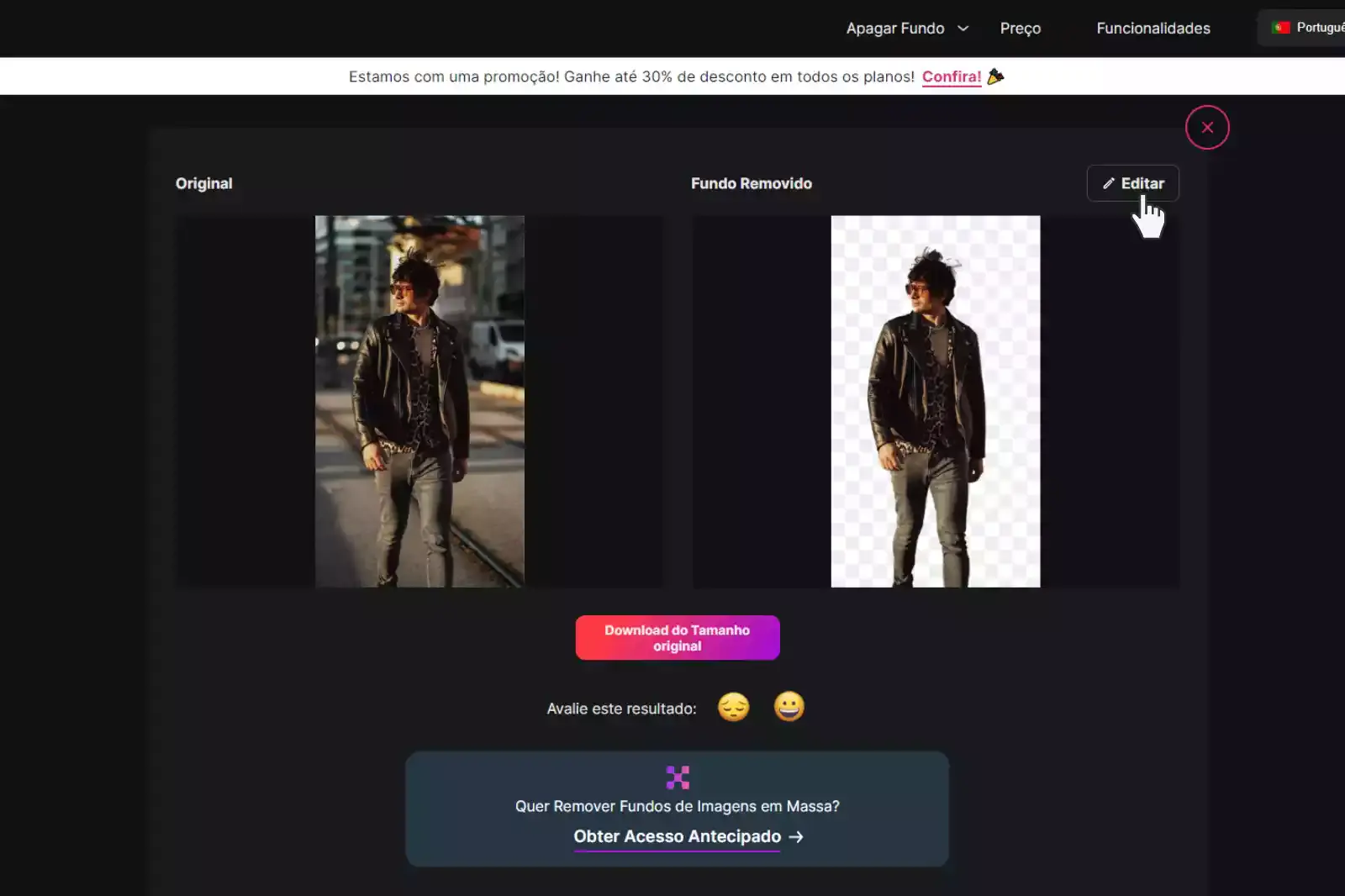Click the Avalie este resultado text
The height and width of the screenshot is (896, 1345).
click(622, 709)
